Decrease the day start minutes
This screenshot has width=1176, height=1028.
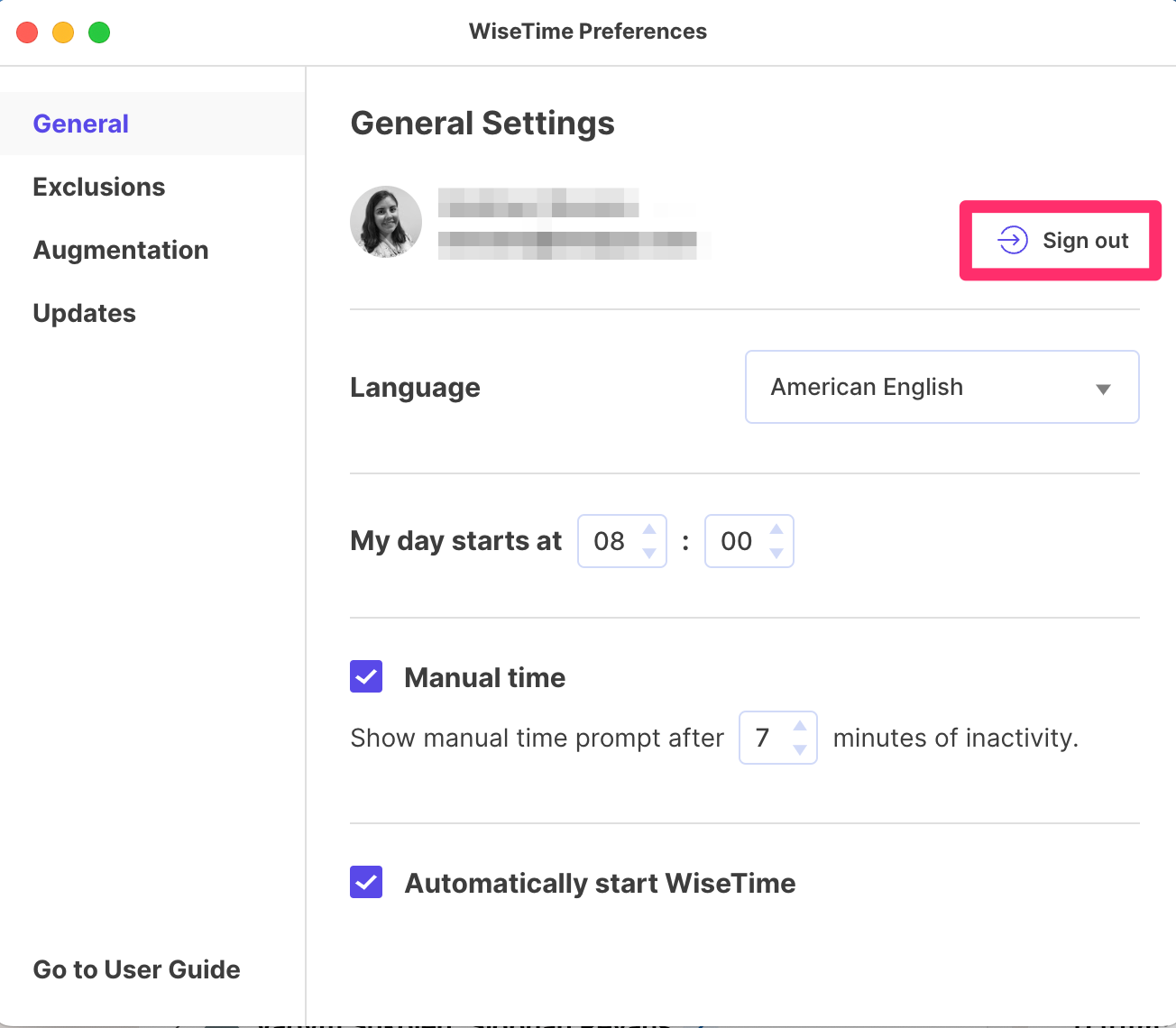tap(776, 553)
